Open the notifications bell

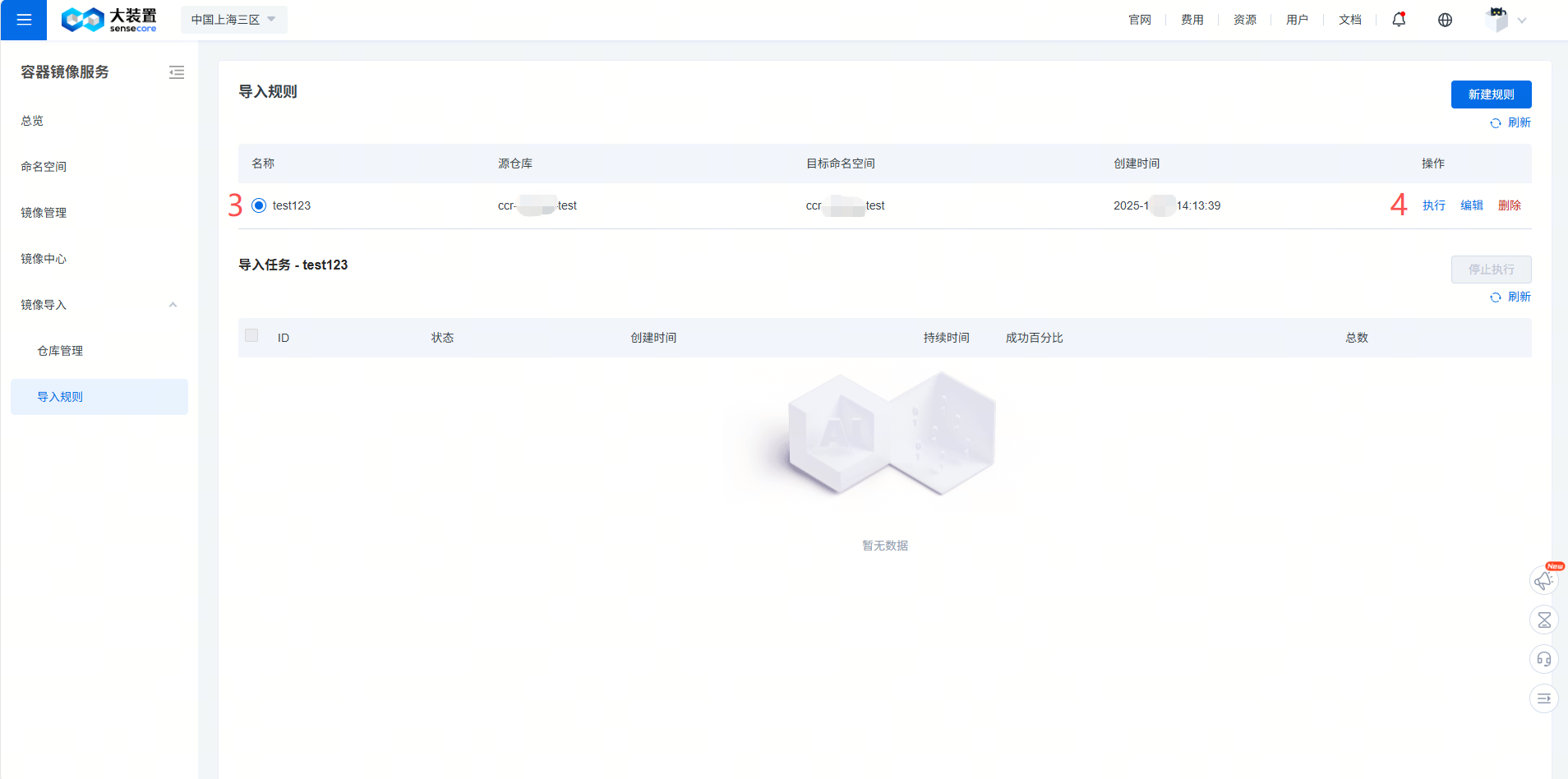click(x=1397, y=19)
